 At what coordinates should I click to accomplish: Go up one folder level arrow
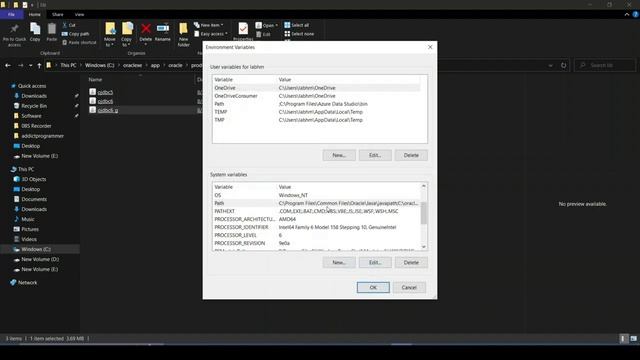point(39,65)
